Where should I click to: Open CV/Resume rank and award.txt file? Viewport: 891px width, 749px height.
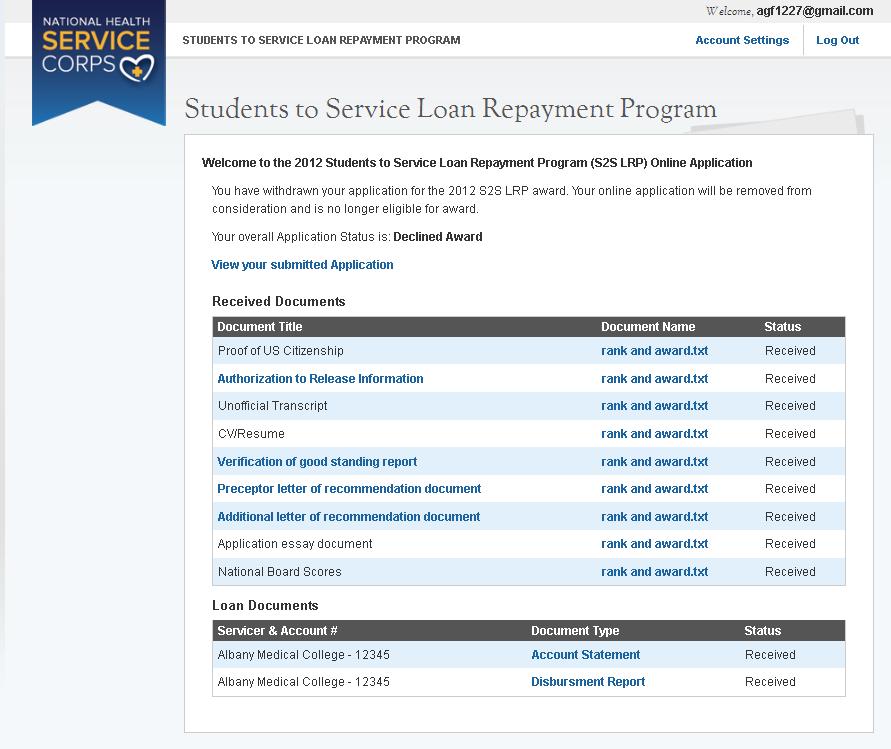(654, 434)
